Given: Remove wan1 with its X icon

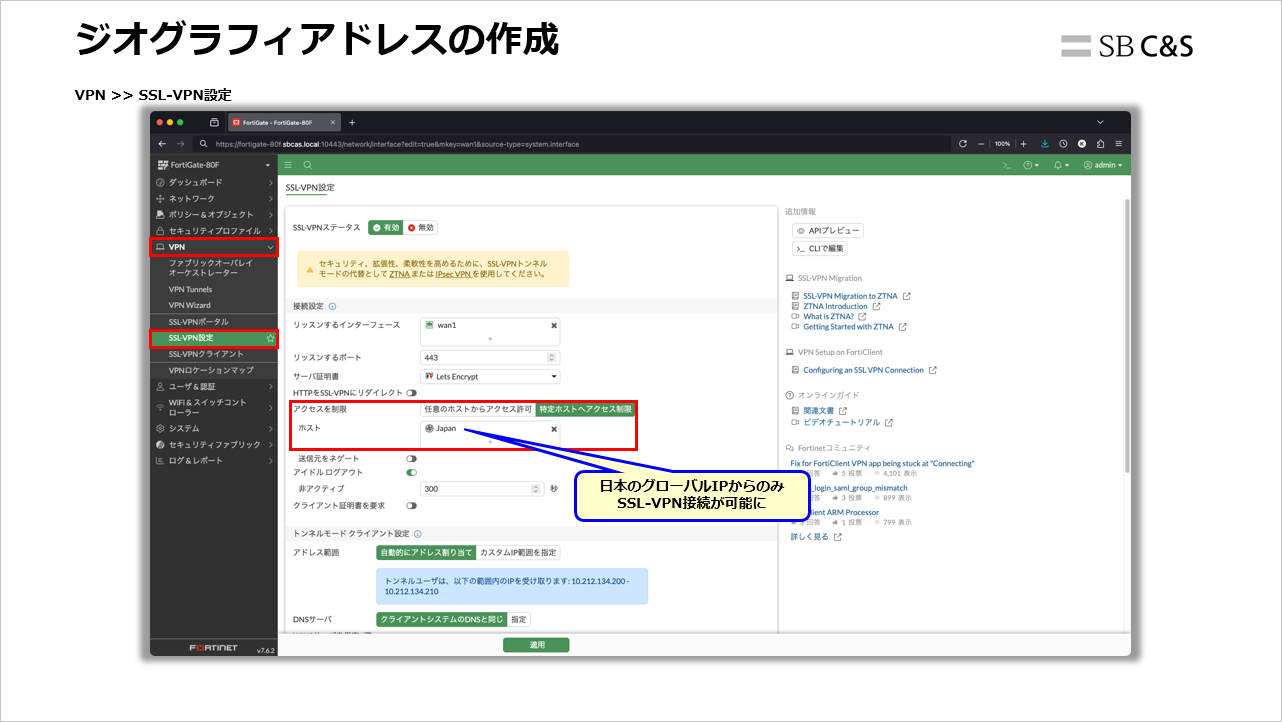Looking at the screenshot, I should coord(554,325).
